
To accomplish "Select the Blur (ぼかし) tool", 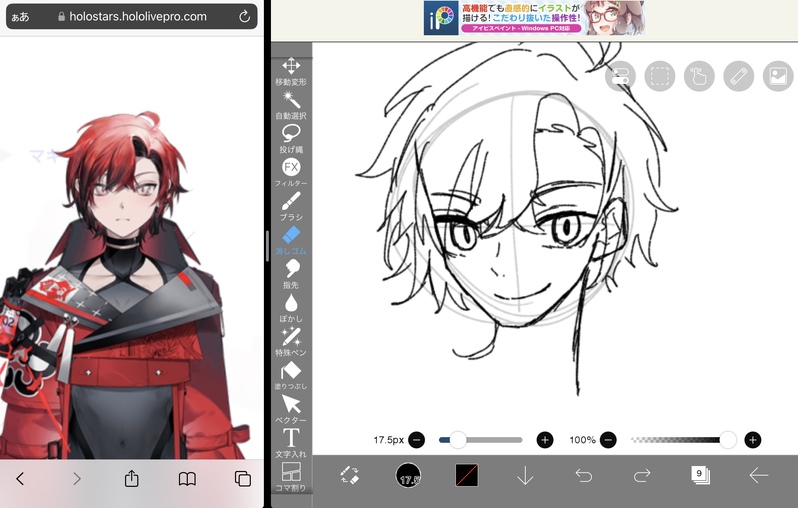I will (291, 307).
